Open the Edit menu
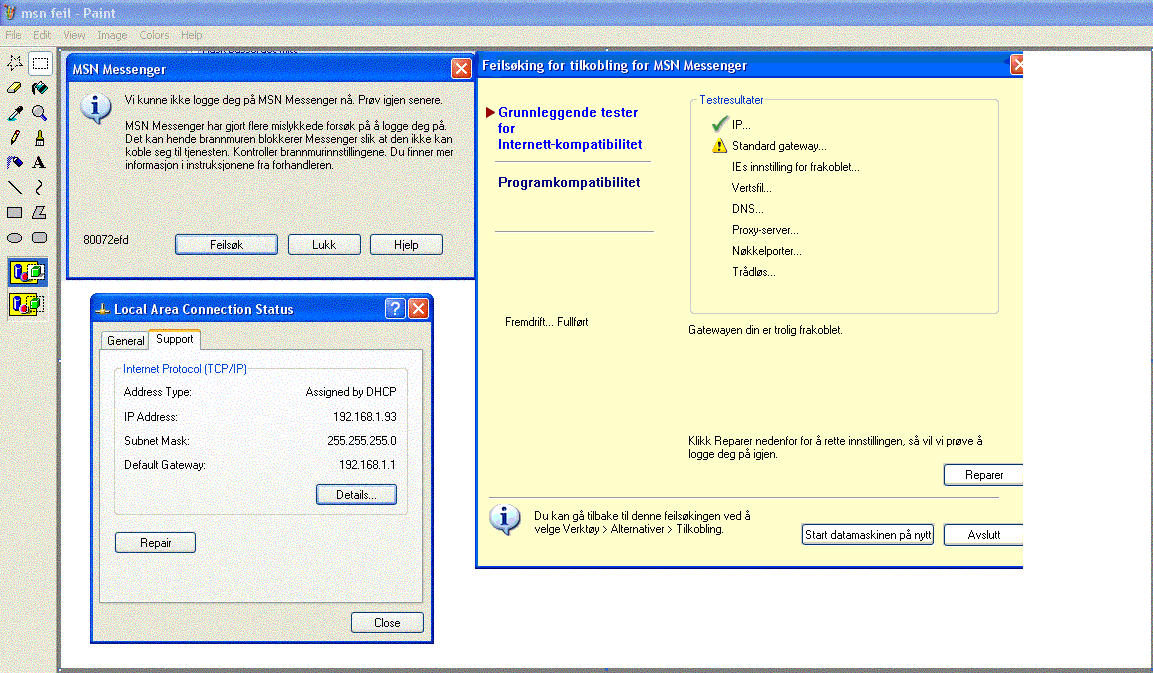This screenshot has height=673, width=1153. tap(42, 35)
